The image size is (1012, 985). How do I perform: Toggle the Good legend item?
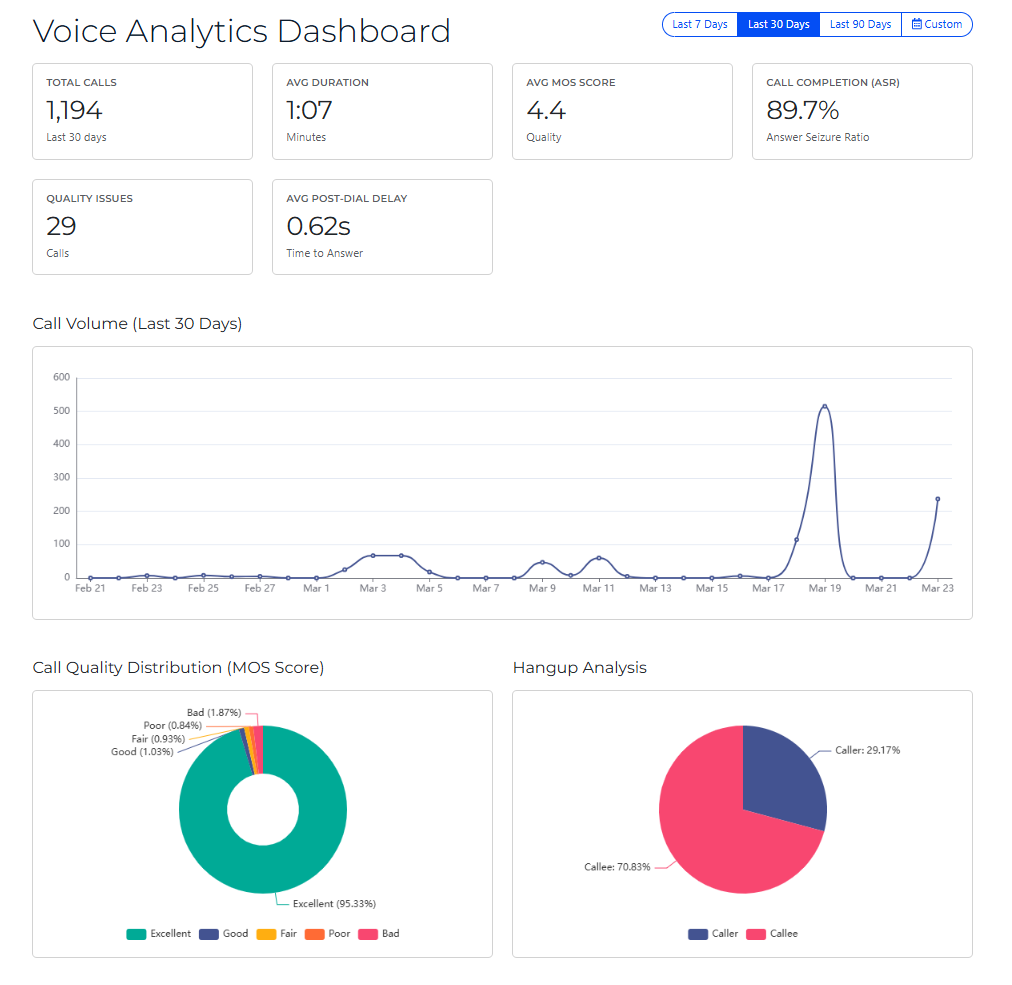[x=223, y=934]
